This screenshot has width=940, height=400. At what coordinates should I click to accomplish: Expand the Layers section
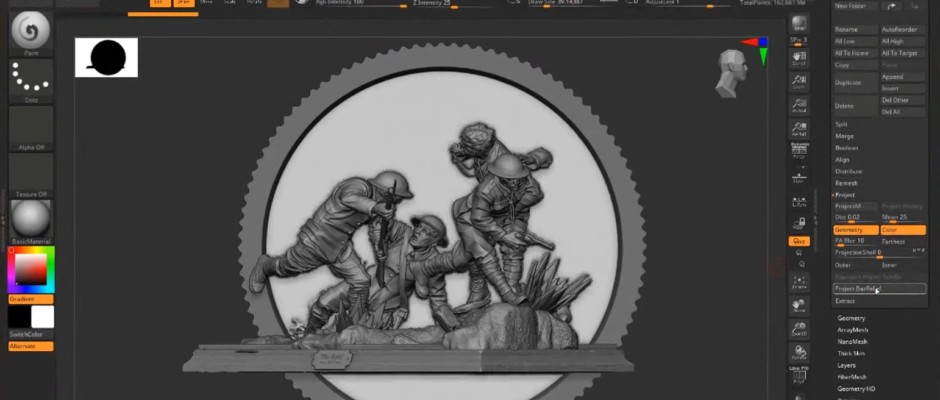[846, 365]
